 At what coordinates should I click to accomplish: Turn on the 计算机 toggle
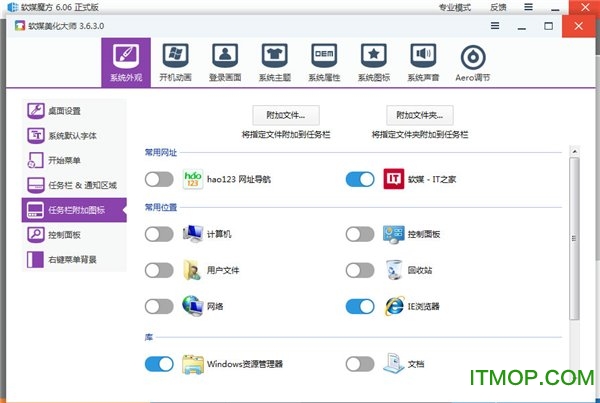(x=159, y=234)
